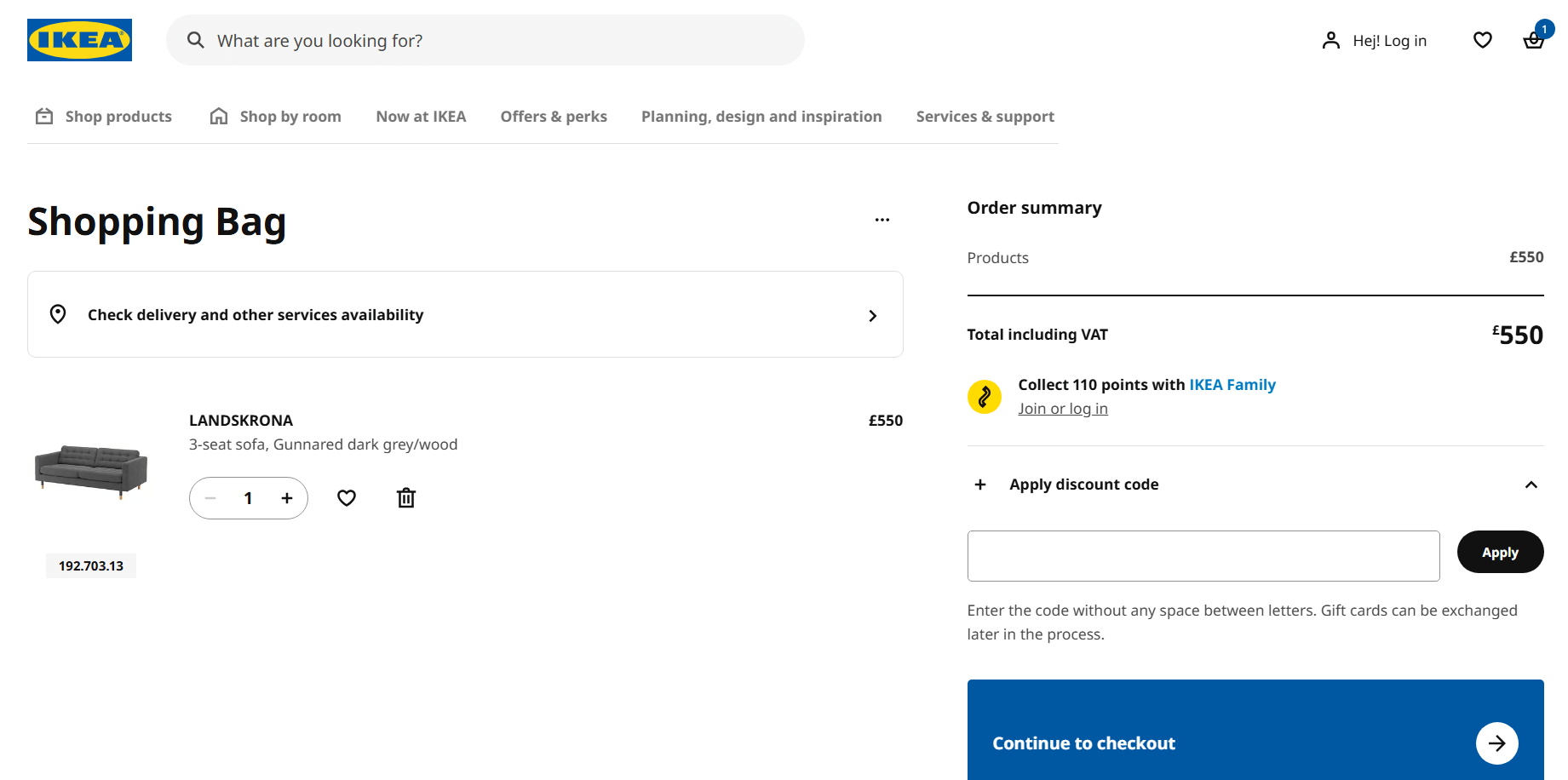Click the Apply button for discount code
1568x780 pixels.
pyautogui.click(x=1500, y=552)
